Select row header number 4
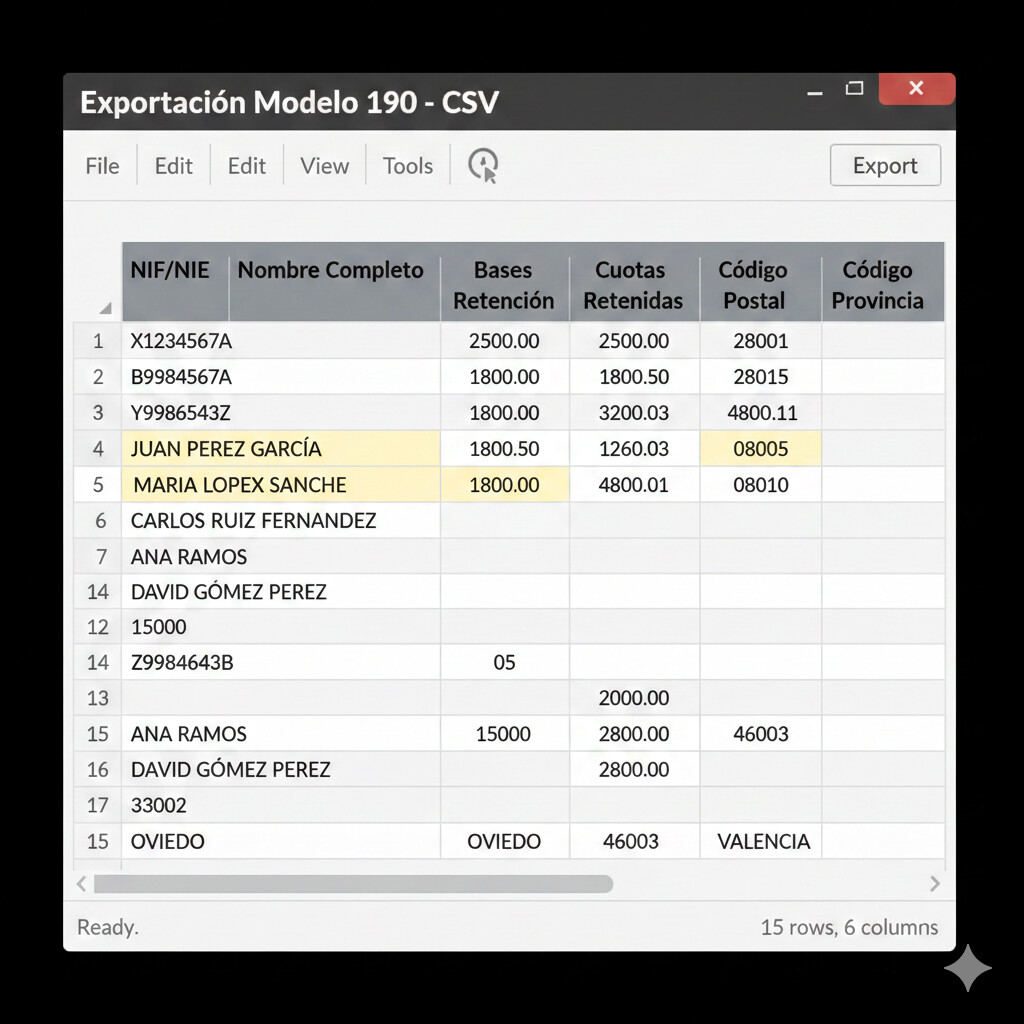This screenshot has height=1024, width=1024. click(x=98, y=449)
